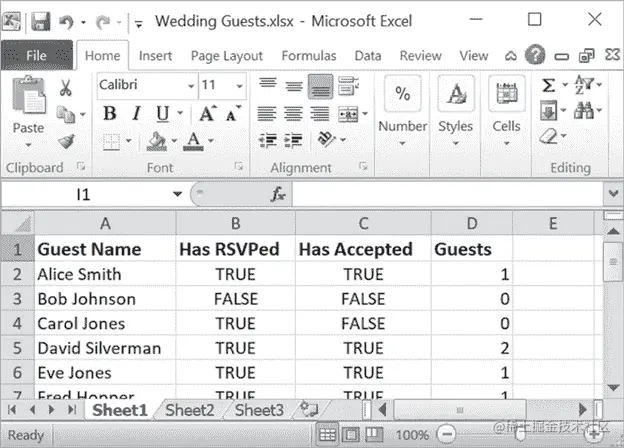Switch to the Insert tab
624x448 pixels.
[x=155, y=56]
